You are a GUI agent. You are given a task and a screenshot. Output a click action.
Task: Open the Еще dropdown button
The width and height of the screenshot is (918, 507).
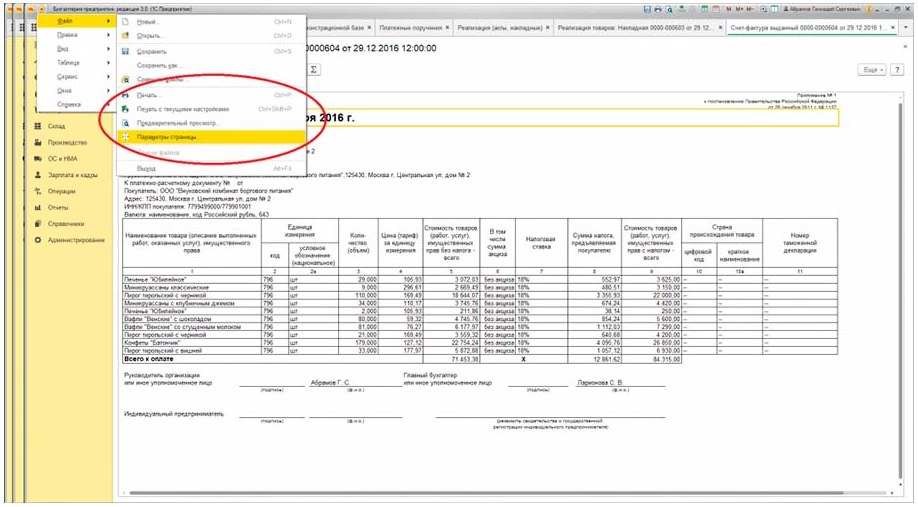click(x=872, y=70)
